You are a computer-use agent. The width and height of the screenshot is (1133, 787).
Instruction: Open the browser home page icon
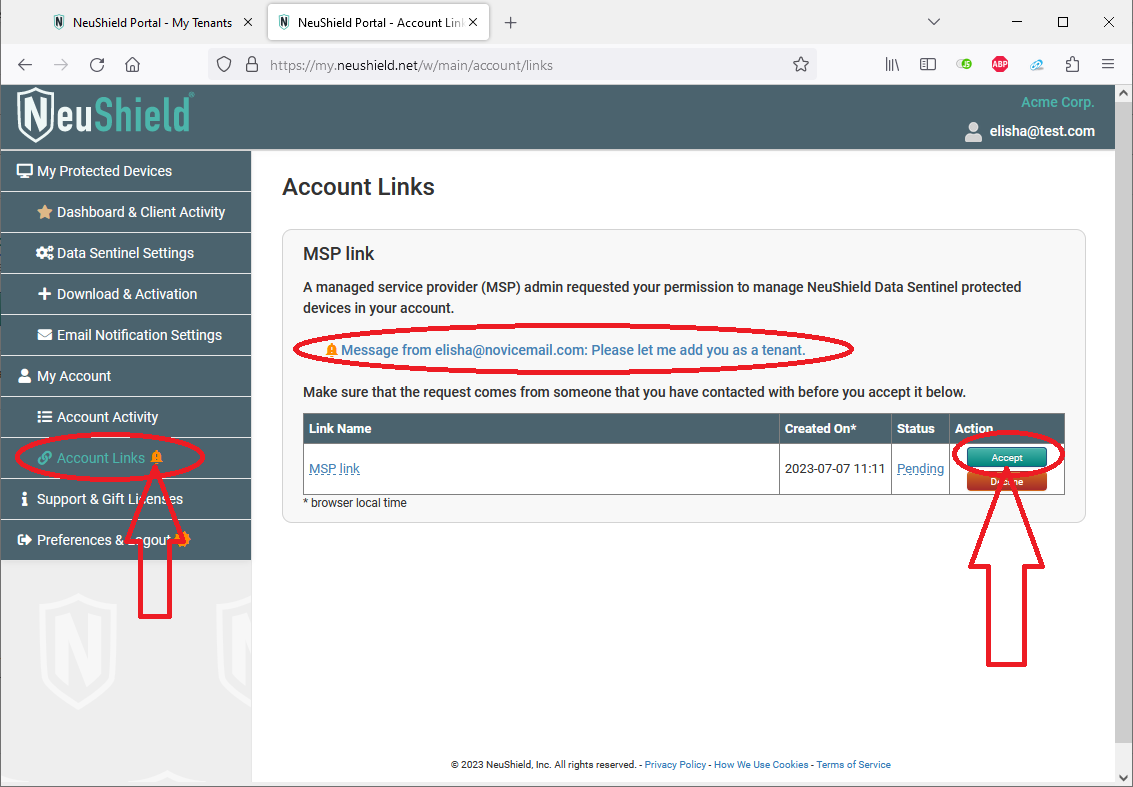[132, 65]
